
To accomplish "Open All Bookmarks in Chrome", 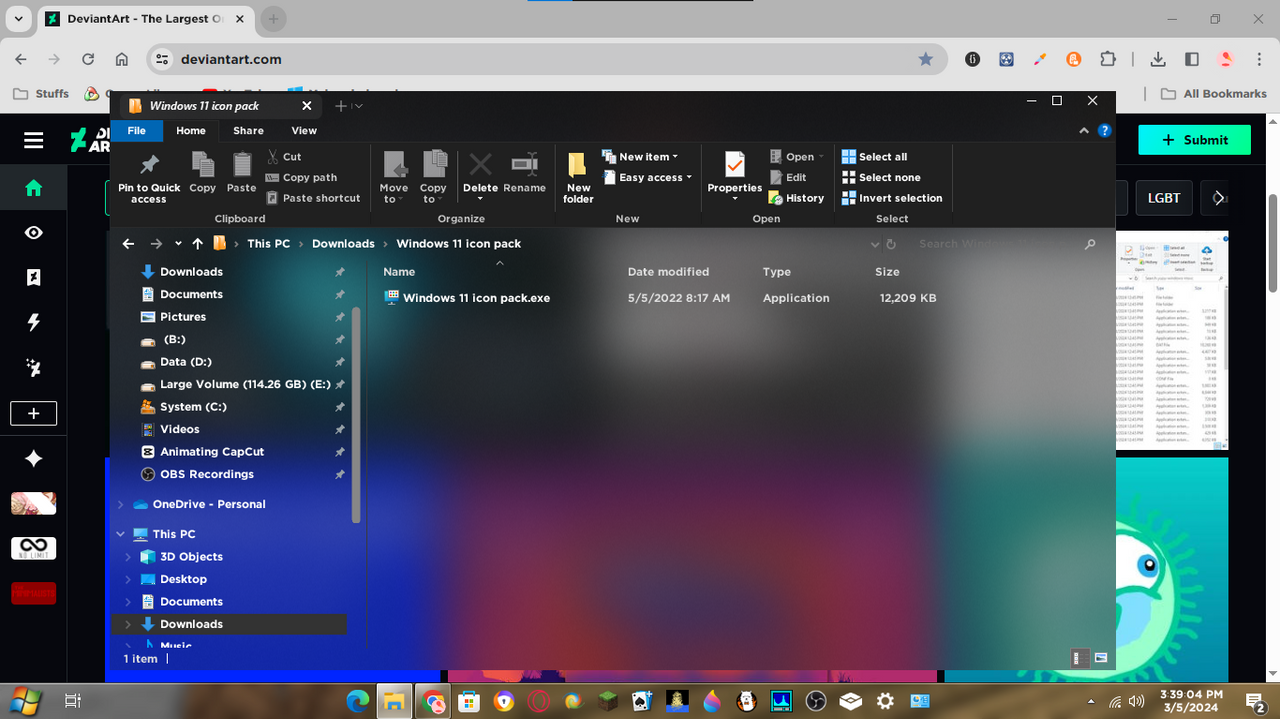I will pos(1215,94).
